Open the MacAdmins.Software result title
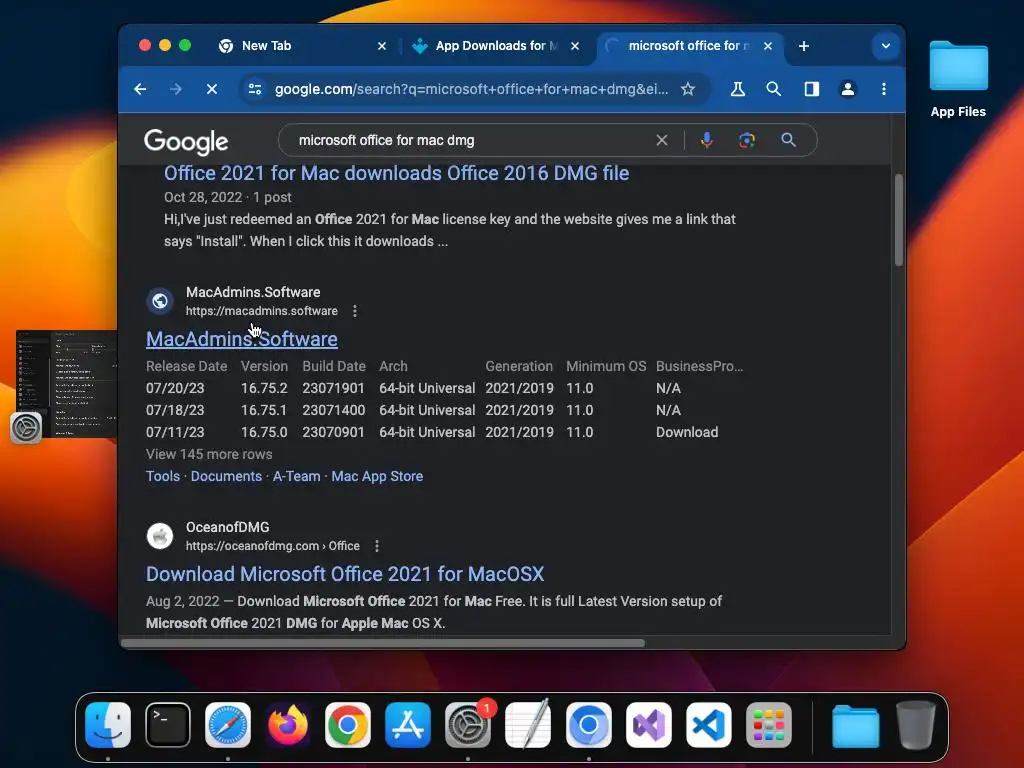Image resolution: width=1024 pixels, height=768 pixels. tap(242, 339)
